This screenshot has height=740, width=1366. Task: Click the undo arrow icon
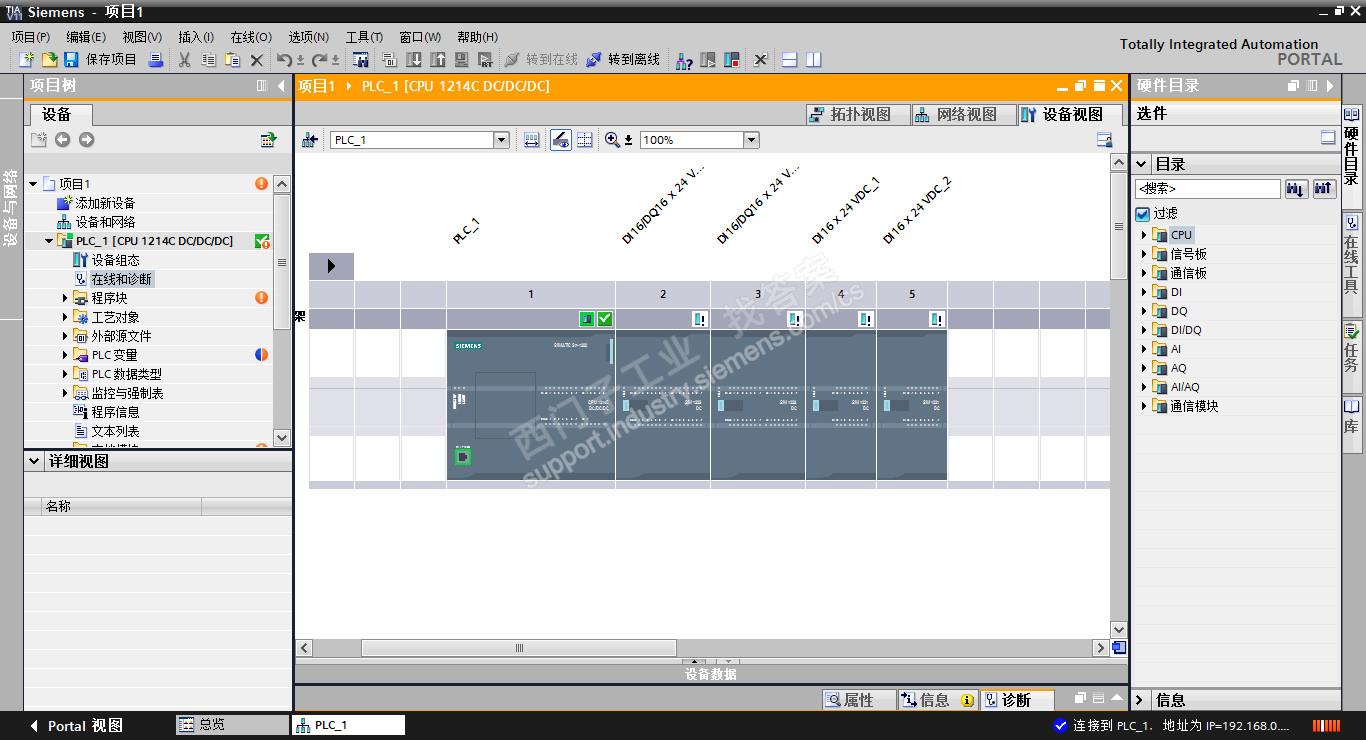(285, 60)
